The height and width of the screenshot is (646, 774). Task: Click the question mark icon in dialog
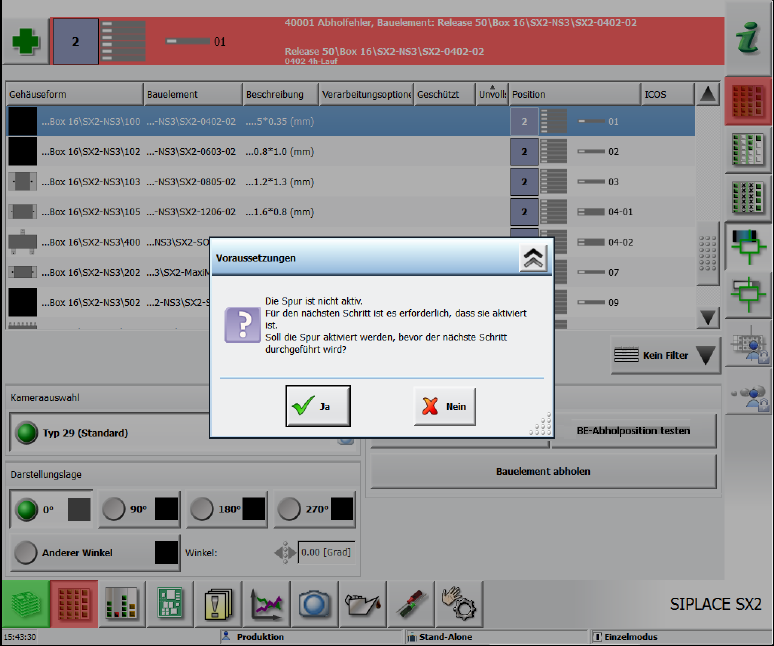click(242, 325)
